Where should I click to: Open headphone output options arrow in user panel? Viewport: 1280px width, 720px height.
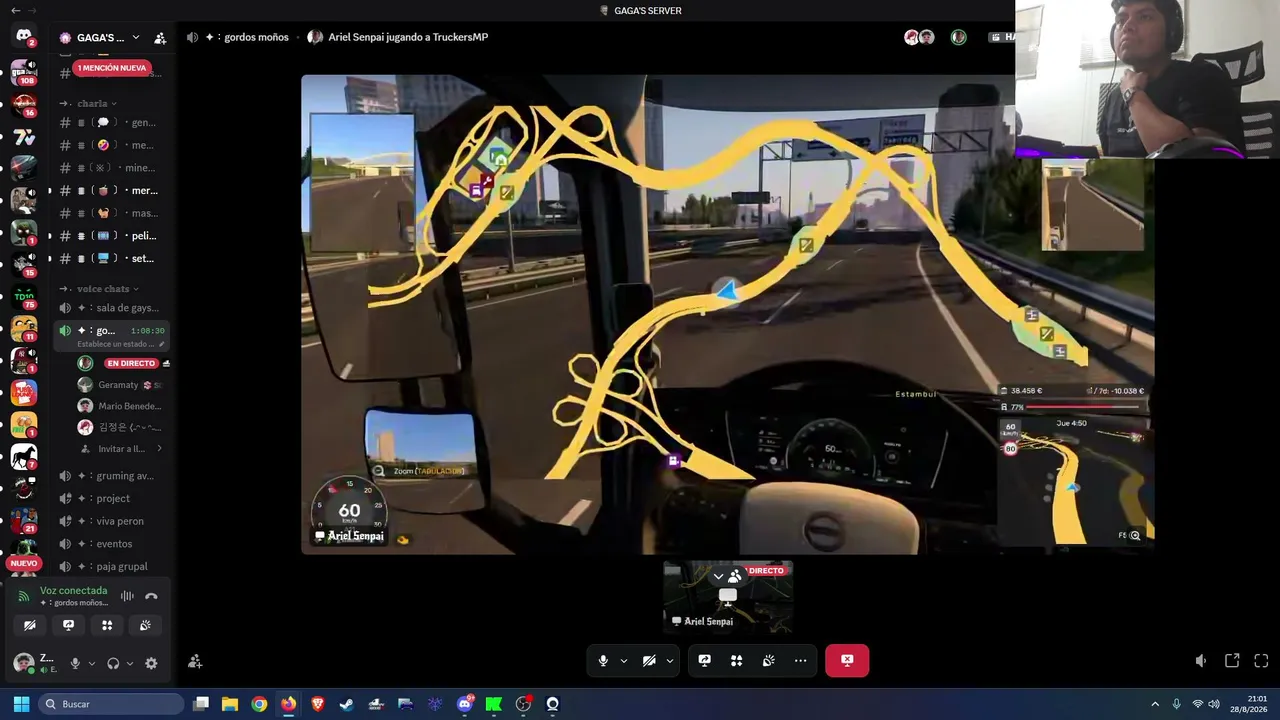click(x=130, y=663)
